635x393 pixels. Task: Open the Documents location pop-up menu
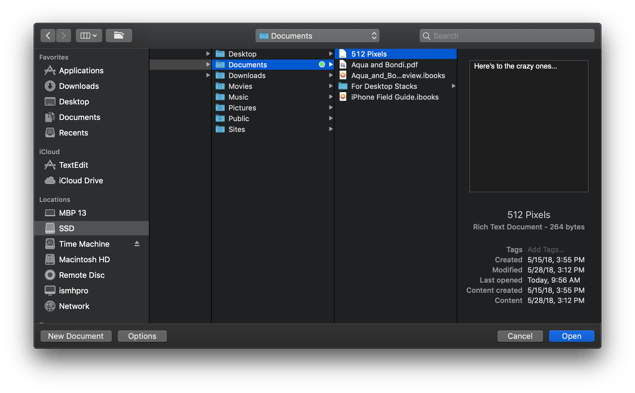pos(318,36)
